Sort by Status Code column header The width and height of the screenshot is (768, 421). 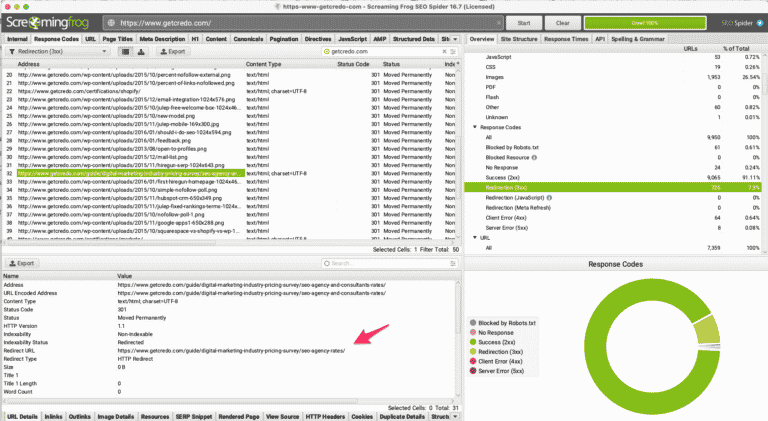pyautogui.click(x=353, y=64)
